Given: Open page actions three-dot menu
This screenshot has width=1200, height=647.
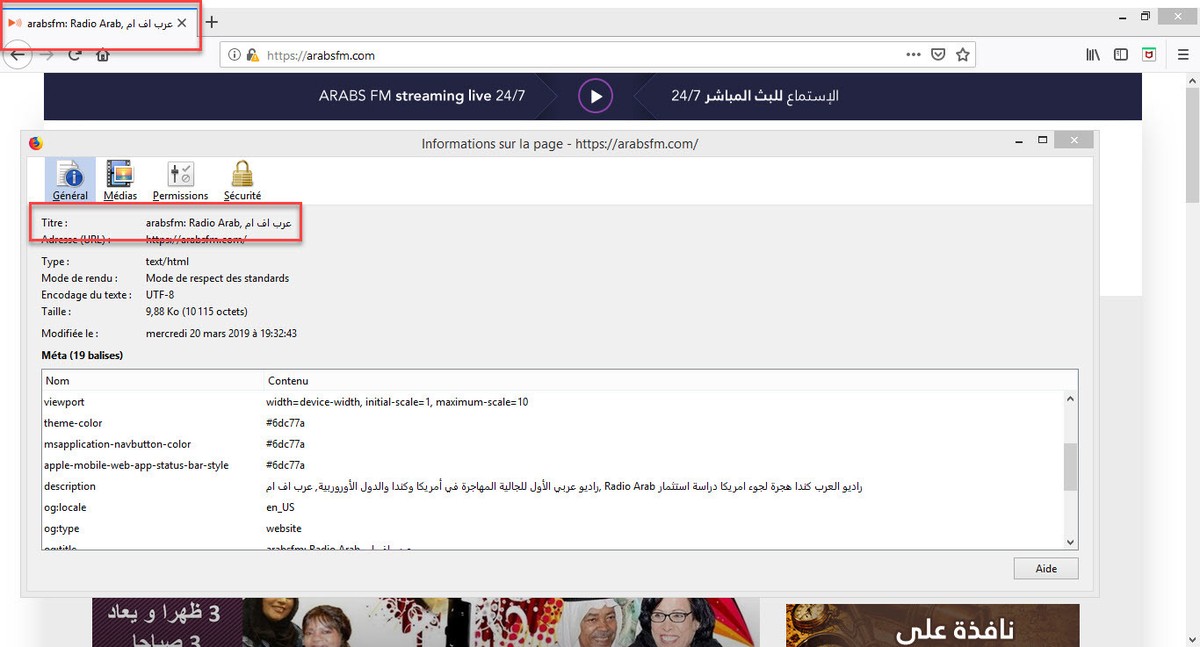Looking at the screenshot, I should coord(913,55).
